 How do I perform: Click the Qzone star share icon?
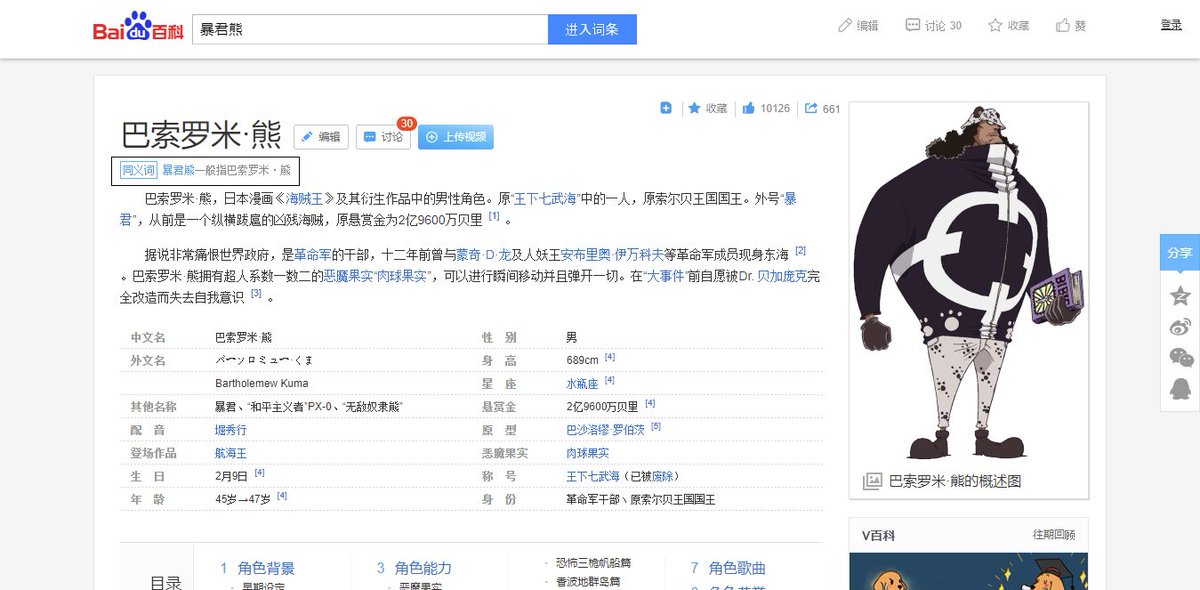(x=1180, y=295)
